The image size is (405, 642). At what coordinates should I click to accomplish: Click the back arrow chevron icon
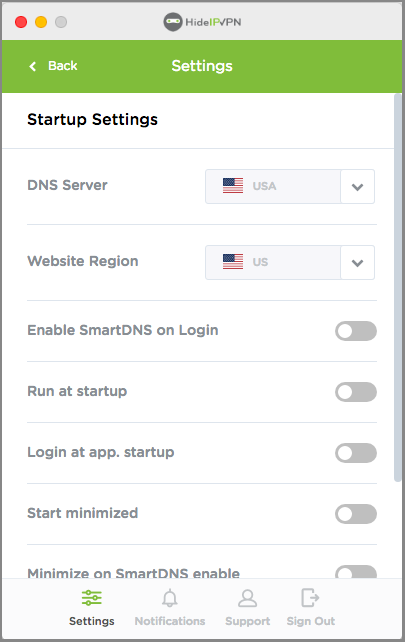[33, 66]
